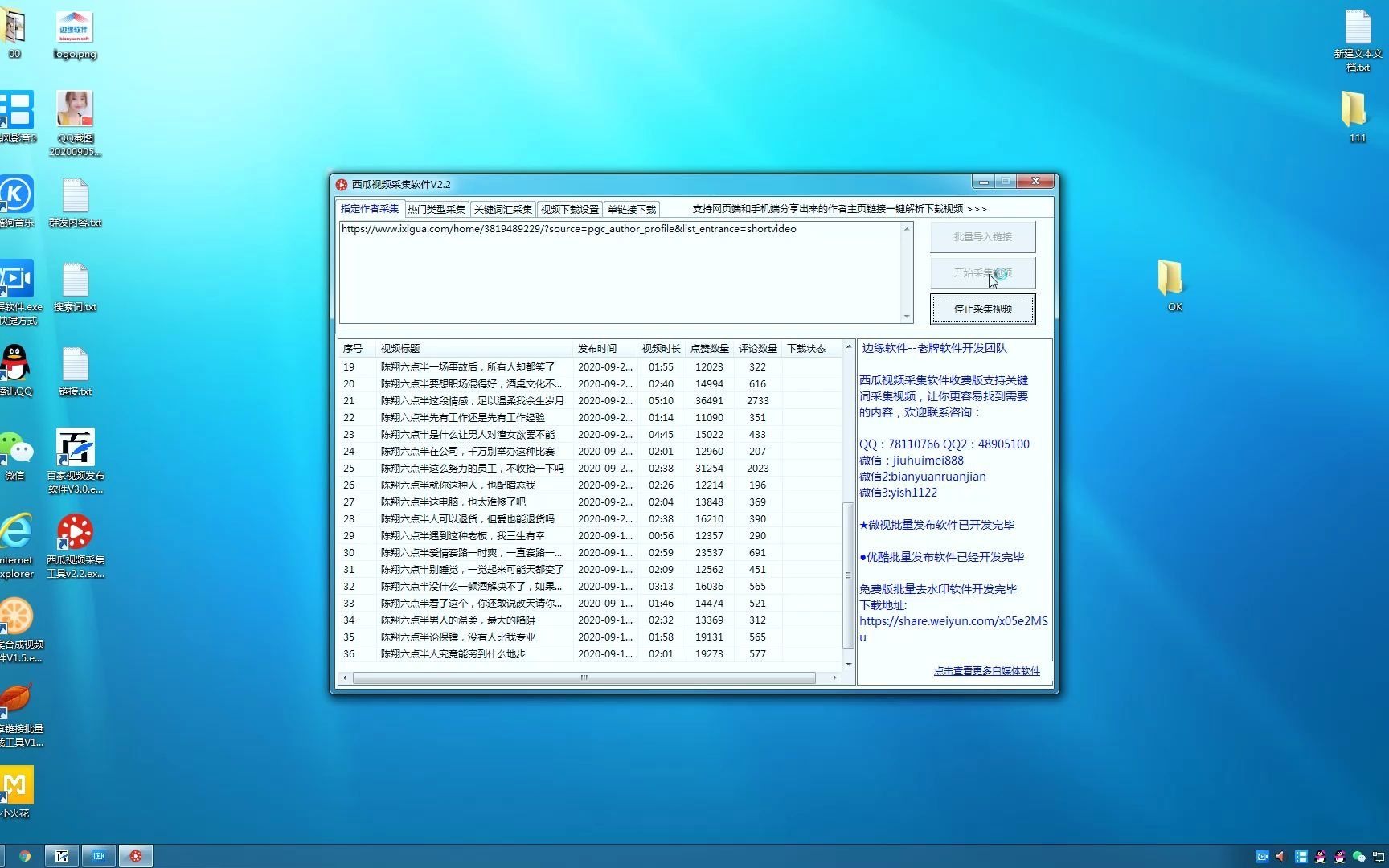This screenshot has height=868, width=1389.
Task: Select row 36 '陈翔六点半人究竟能穷到什么地步'
Action: (x=590, y=654)
